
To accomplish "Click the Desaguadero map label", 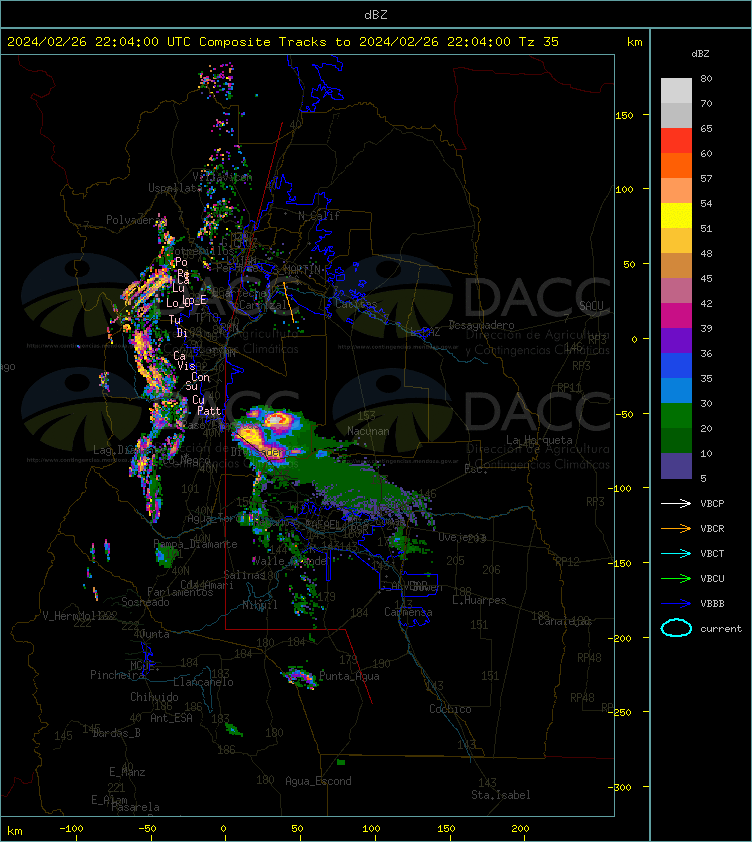I will coord(481,325).
